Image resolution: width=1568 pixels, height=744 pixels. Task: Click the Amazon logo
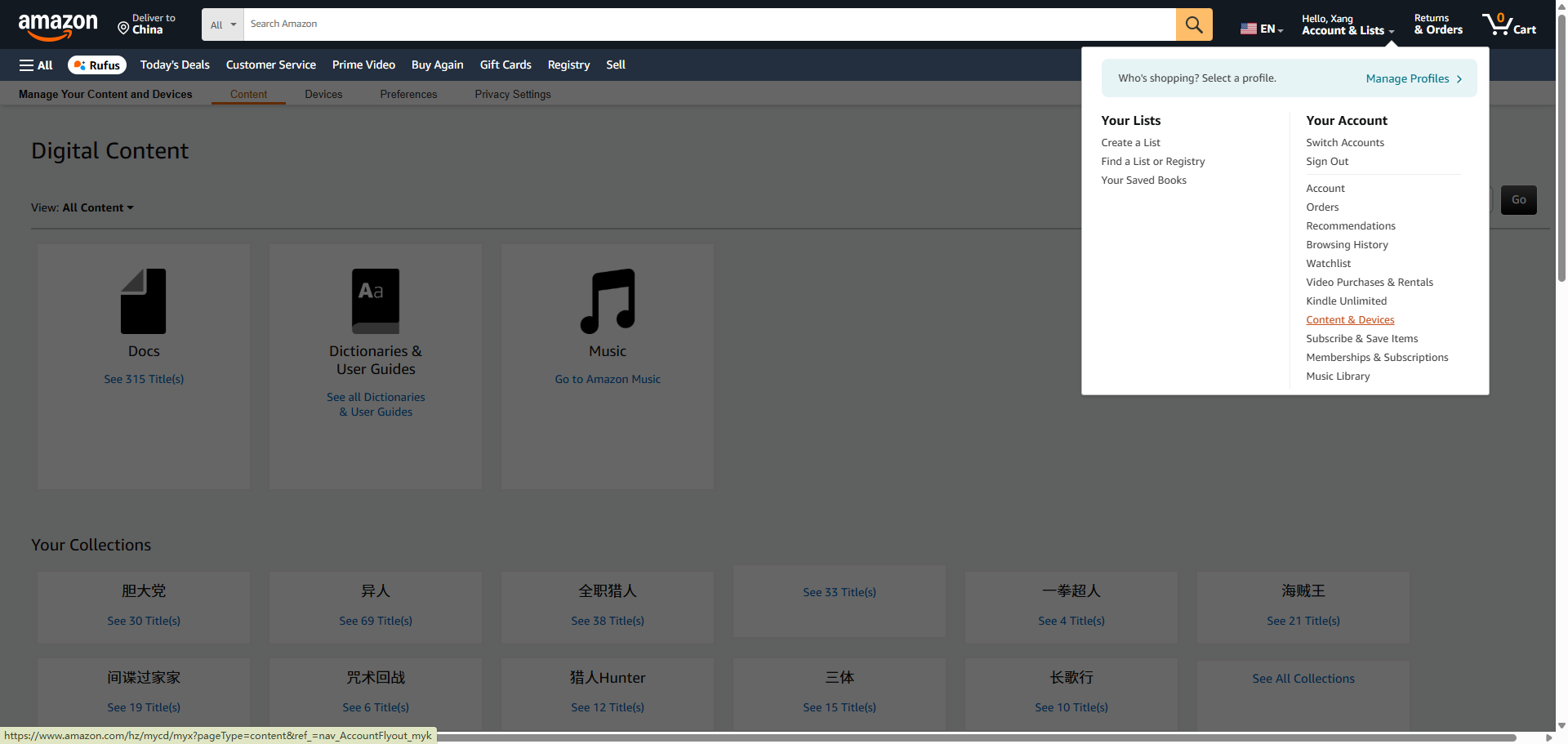(58, 26)
